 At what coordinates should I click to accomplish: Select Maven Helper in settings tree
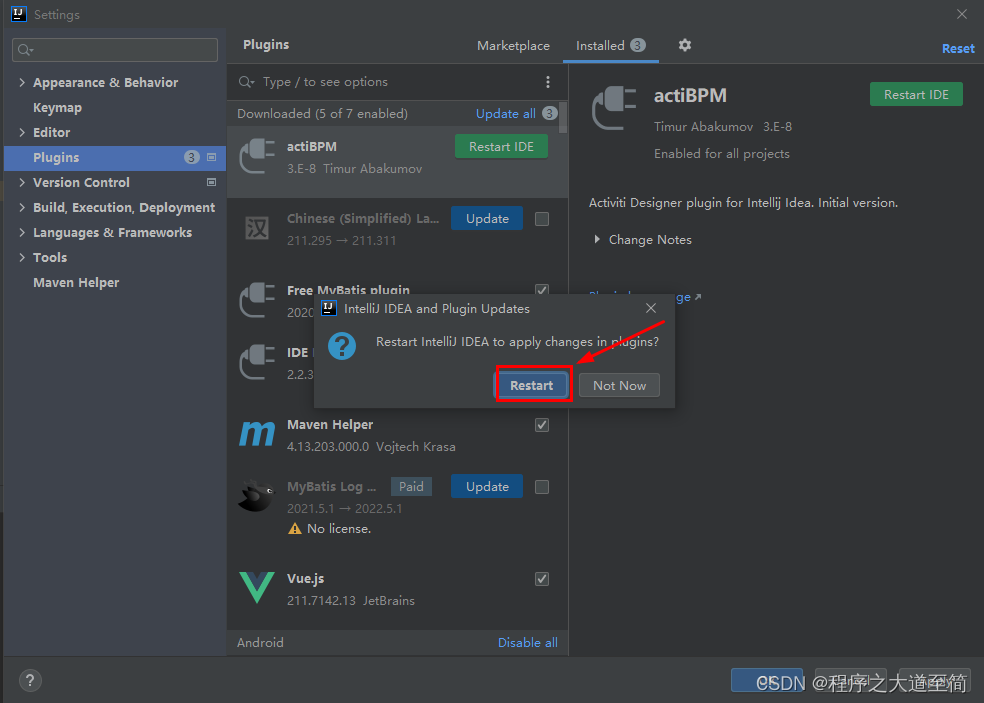click(x=76, y=282)
